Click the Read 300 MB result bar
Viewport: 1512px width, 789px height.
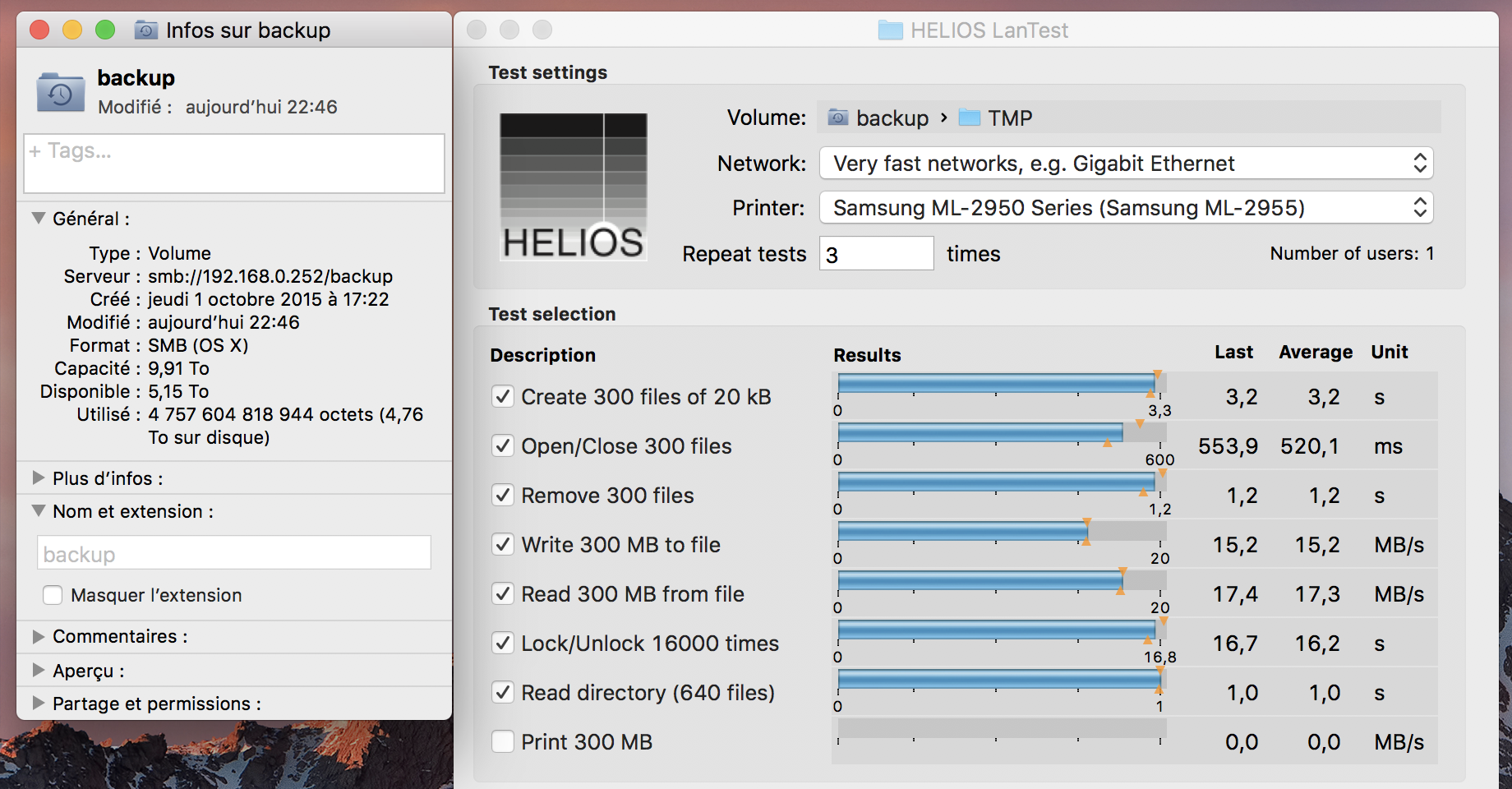click(x=1002, y=580)
